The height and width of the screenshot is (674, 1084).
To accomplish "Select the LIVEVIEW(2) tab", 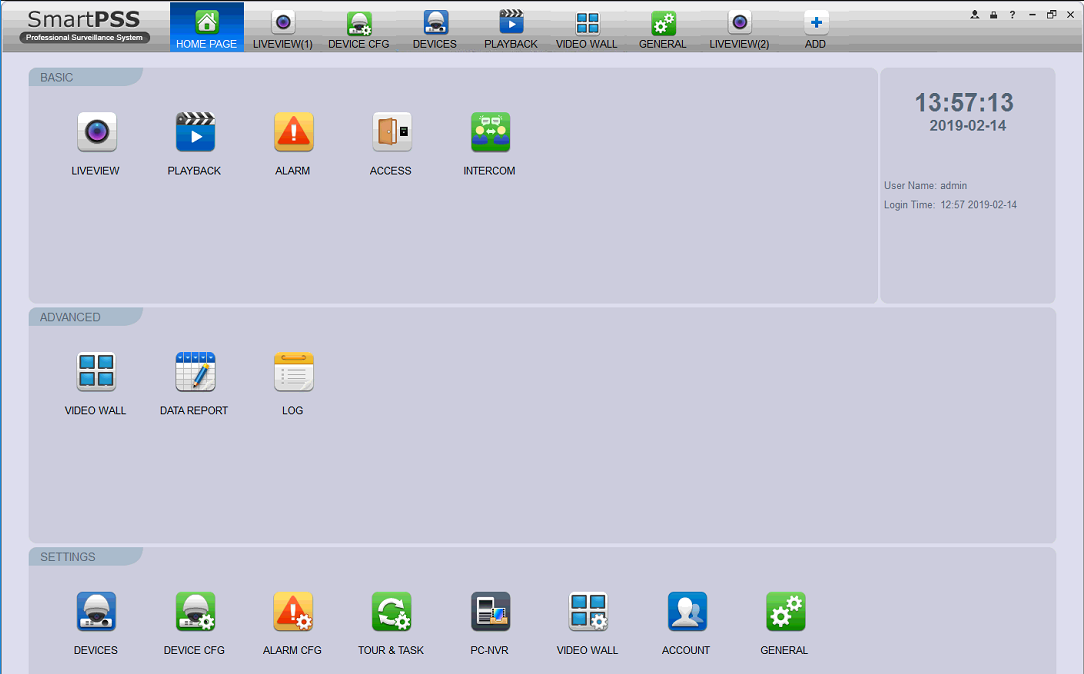I will (739, 29).
